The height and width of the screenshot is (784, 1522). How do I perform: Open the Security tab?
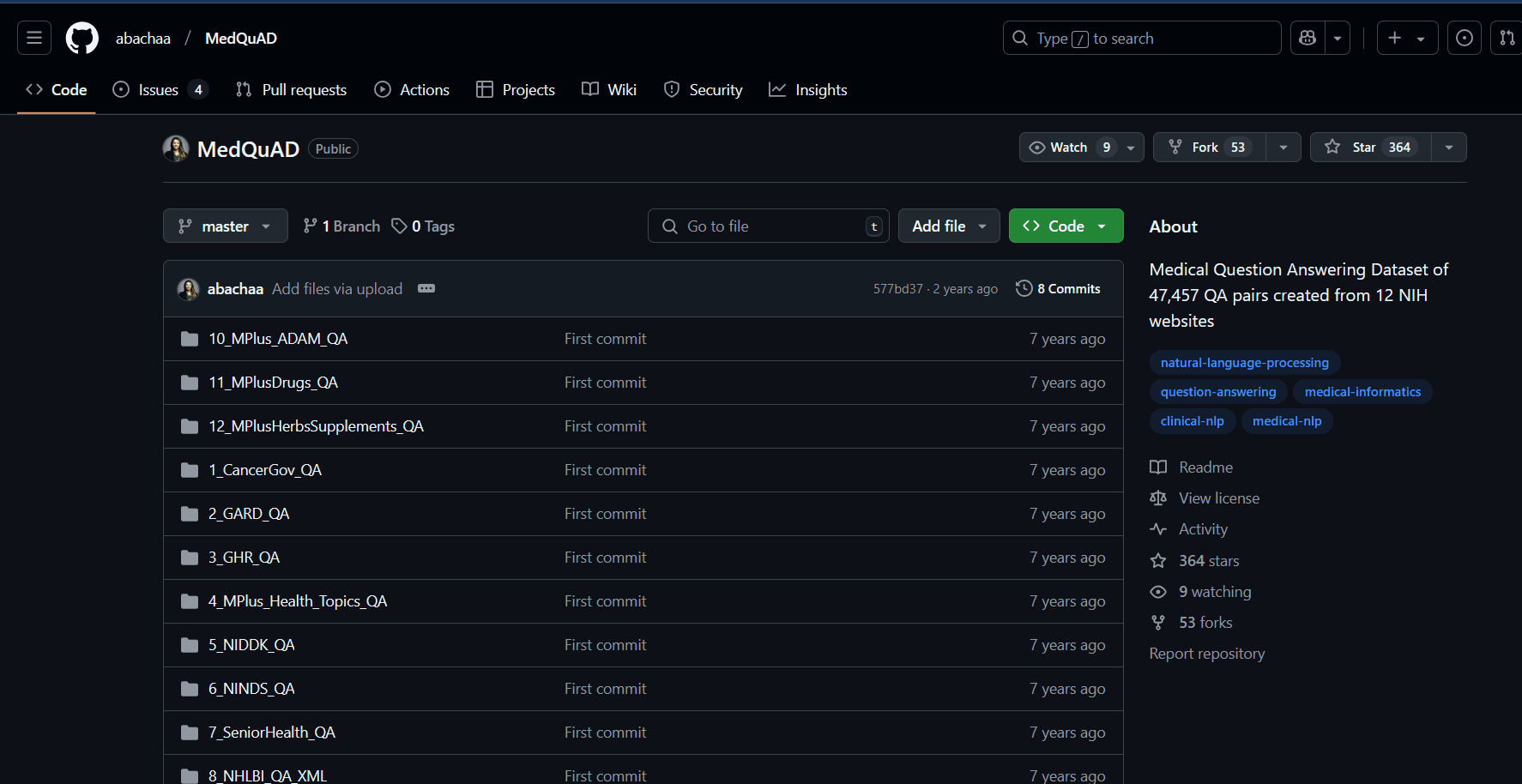pyautogui.click(x=703, y=89)
